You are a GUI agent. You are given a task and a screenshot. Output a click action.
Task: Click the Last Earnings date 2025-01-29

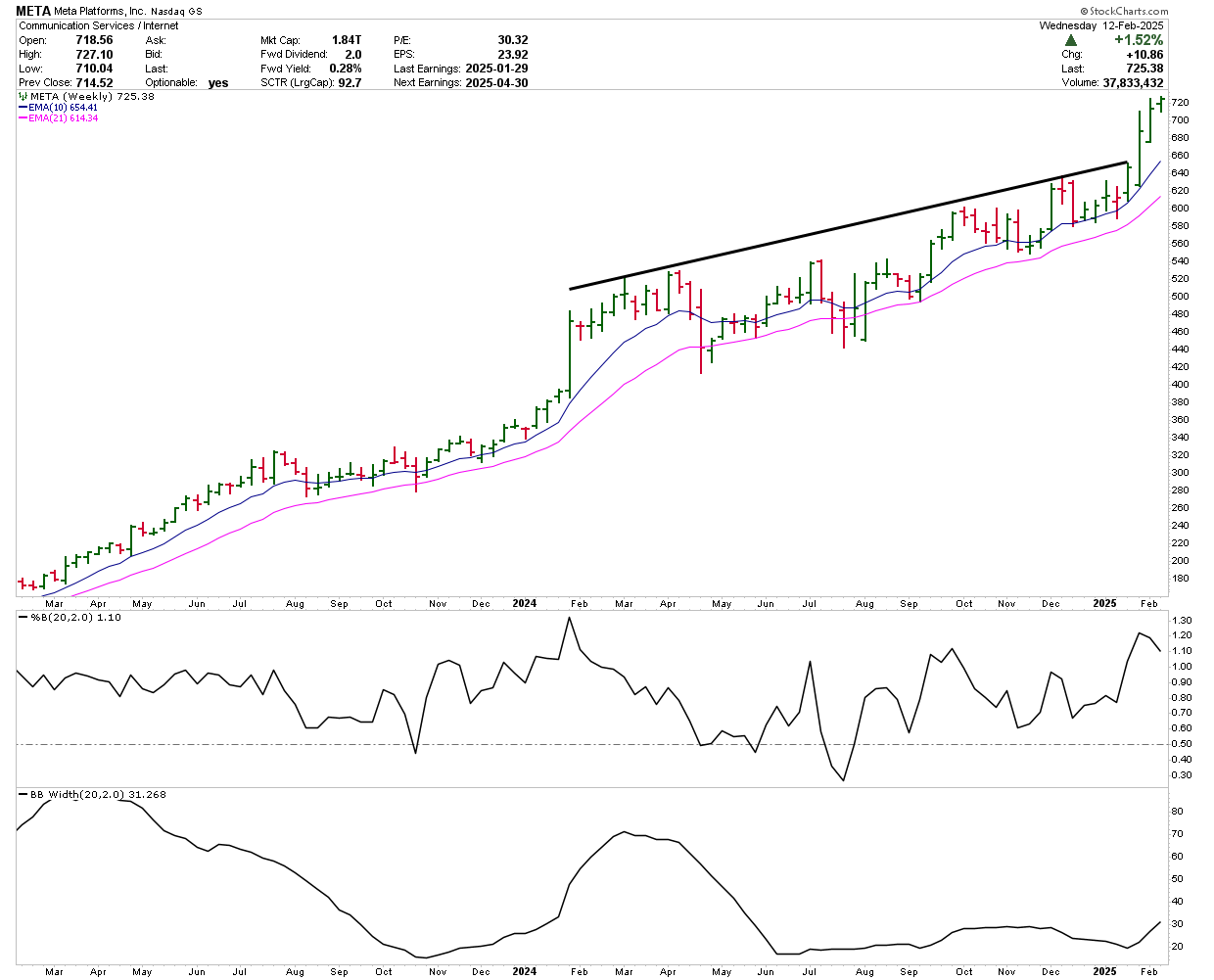point(496,69)
